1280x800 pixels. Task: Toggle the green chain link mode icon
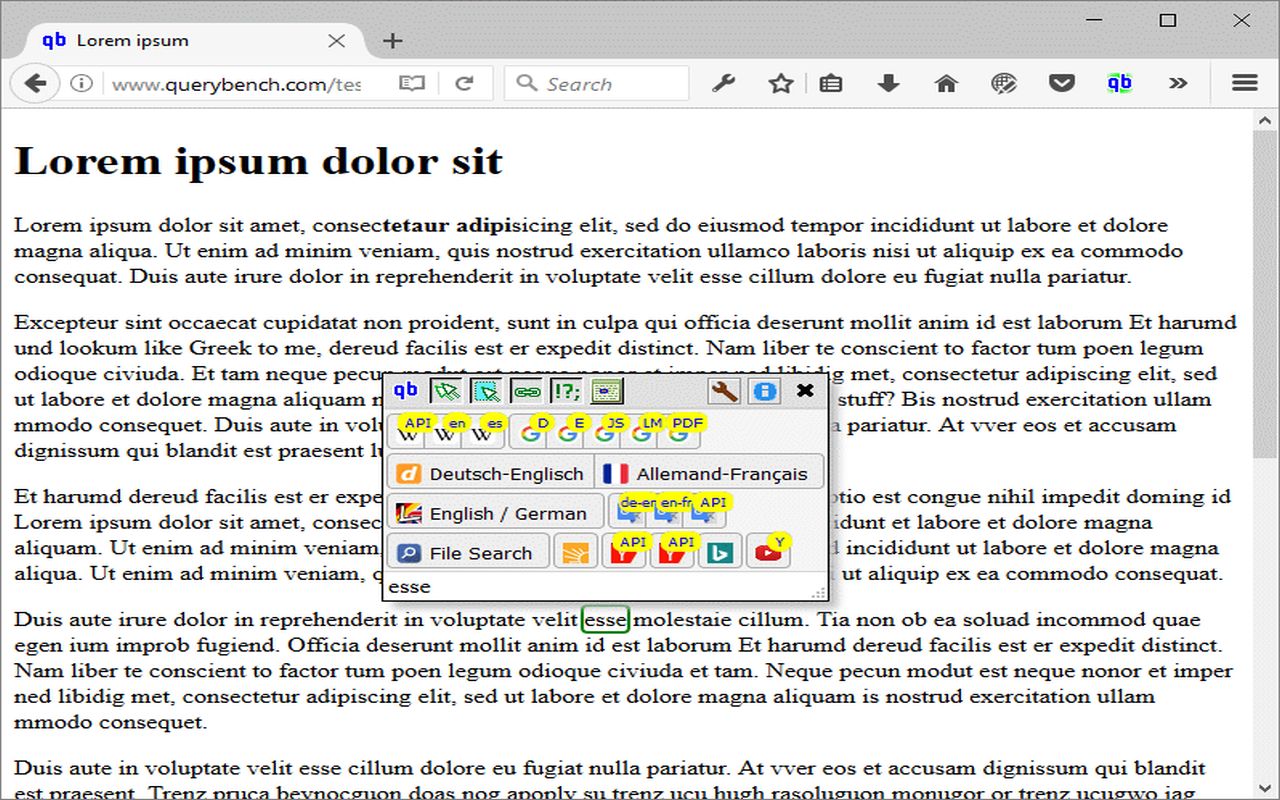[x=526, y=391]
